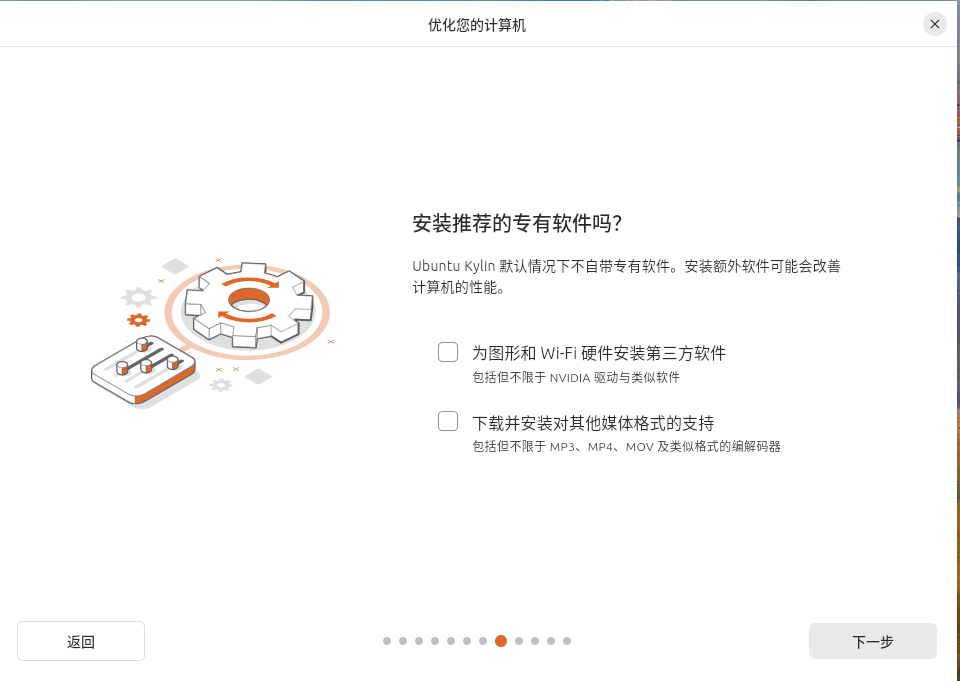Click the NVIDIA driver description text
This screenshot has height=681, width=960.
point(576,378)
